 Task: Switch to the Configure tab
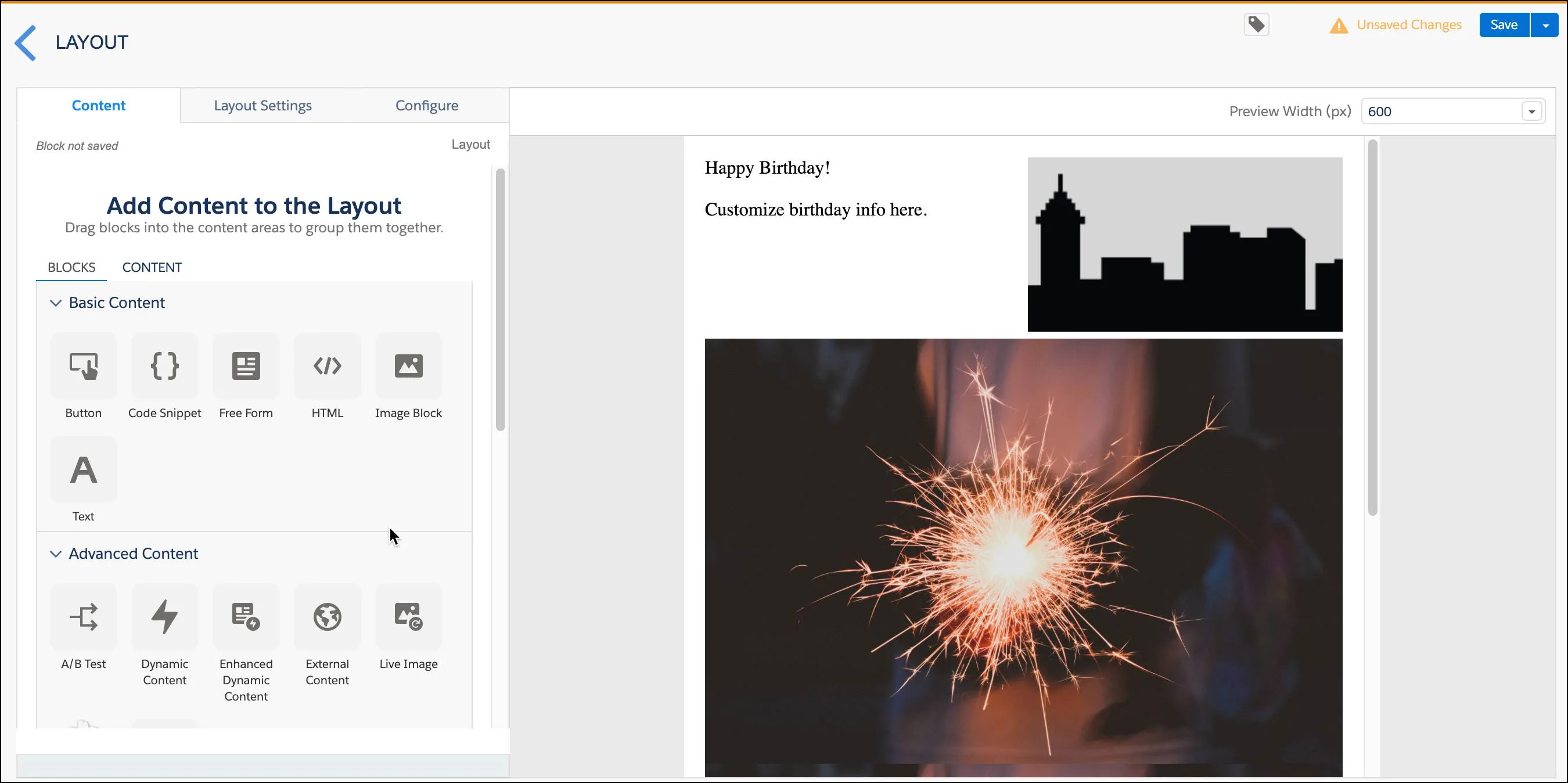coord(427,105)
